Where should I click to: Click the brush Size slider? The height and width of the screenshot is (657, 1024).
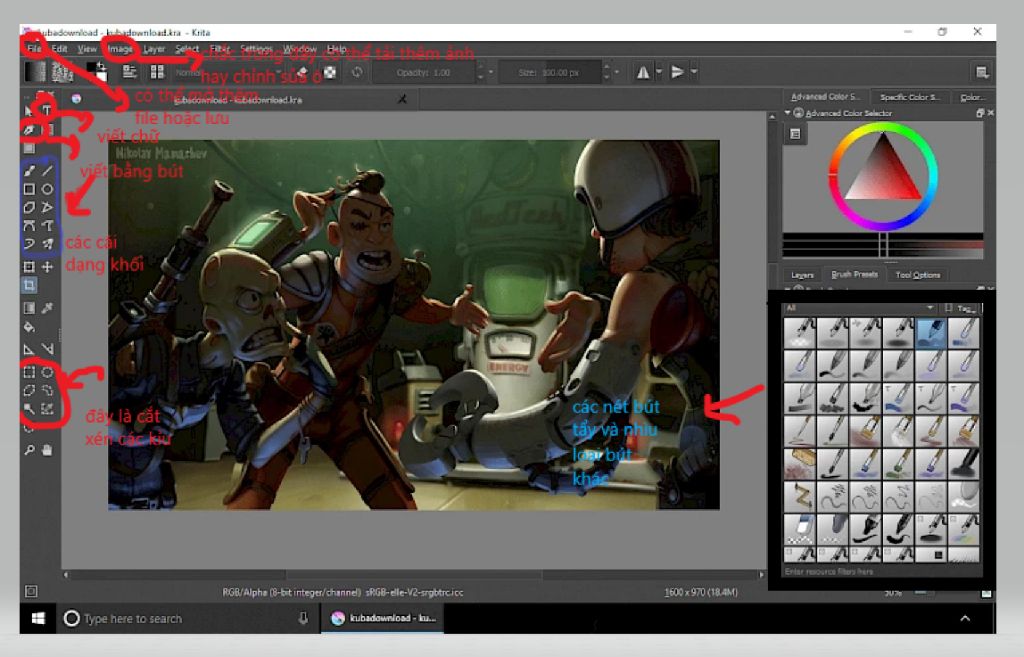(x=550, y=72)
